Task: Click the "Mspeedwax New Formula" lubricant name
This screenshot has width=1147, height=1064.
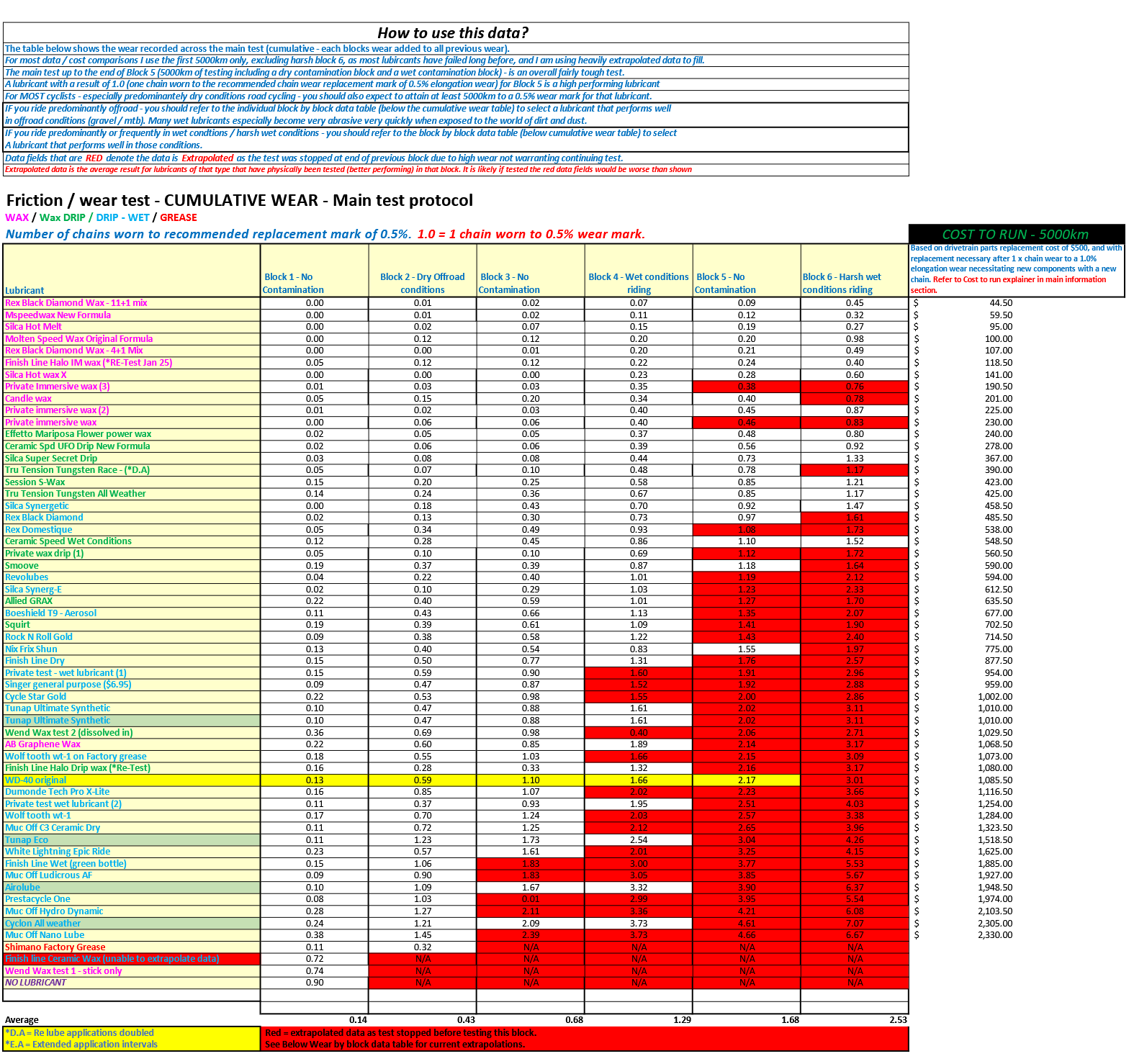Action: [x=58, y=315]
